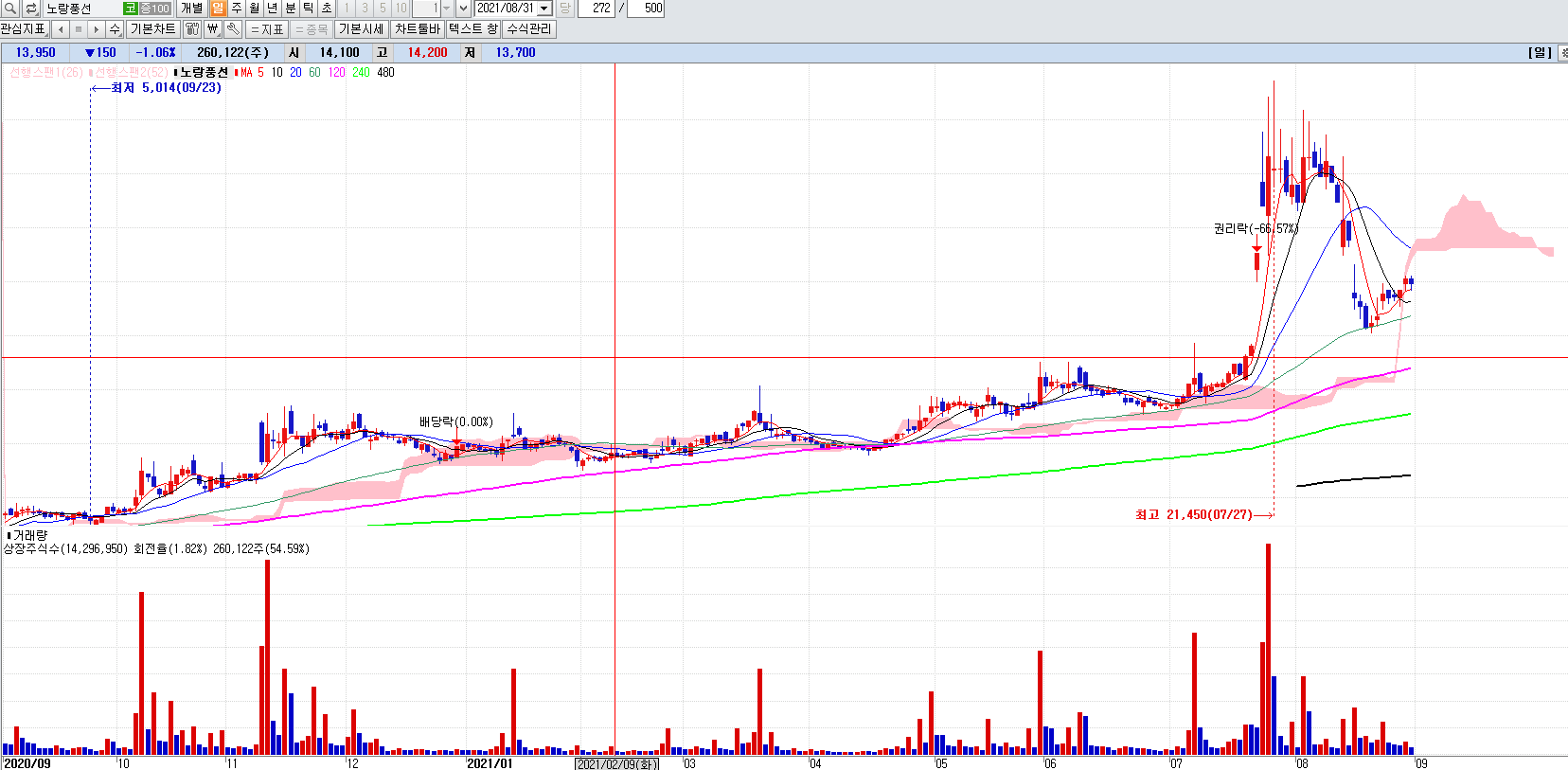Select the 10 interval button

click(x=401, y=9)
